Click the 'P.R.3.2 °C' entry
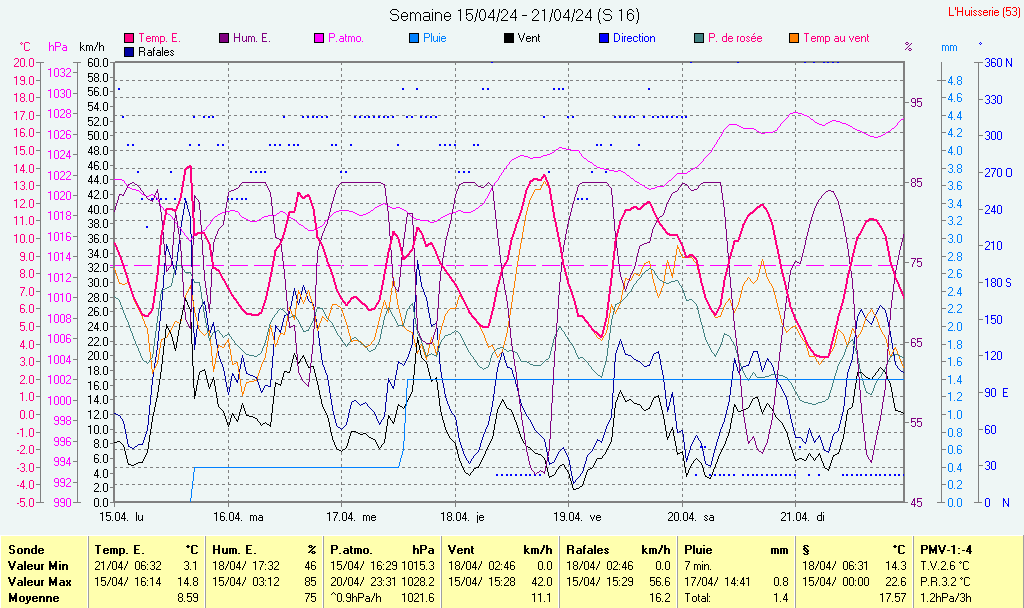 pos(945,582)
